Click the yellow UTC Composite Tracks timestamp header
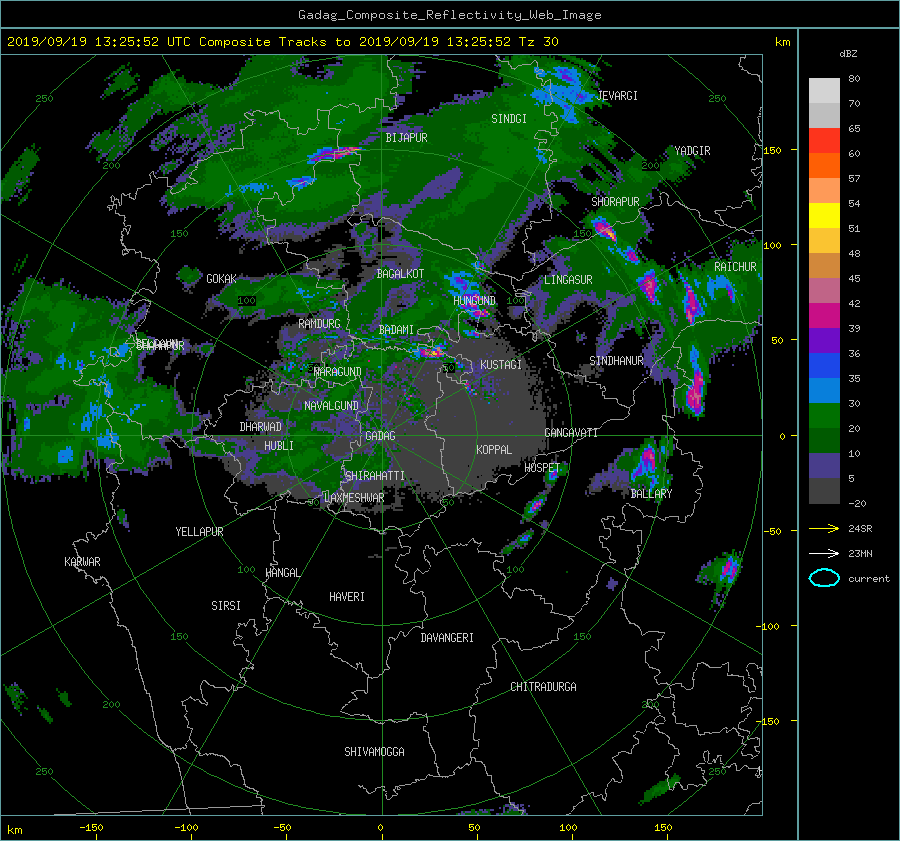 point(282,42)
